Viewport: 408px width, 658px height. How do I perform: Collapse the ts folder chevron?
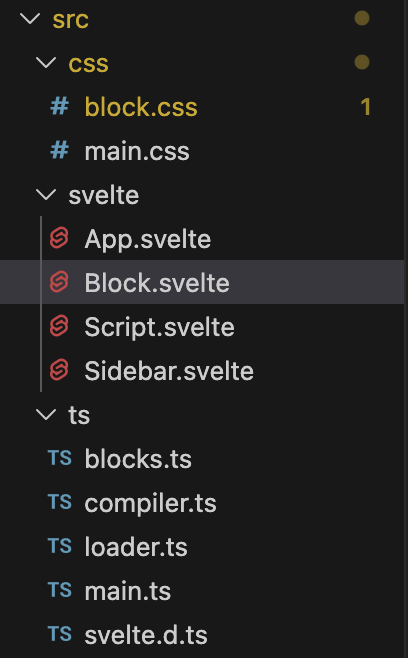(x=46, y=414)
